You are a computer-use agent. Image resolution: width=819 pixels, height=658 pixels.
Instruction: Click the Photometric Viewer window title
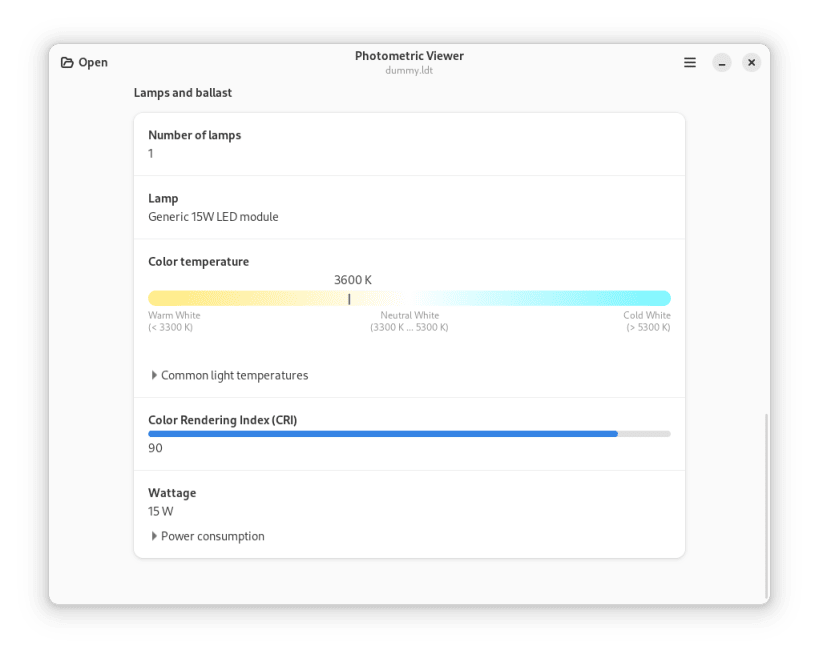pyautogui.click(x=409, y=56)
